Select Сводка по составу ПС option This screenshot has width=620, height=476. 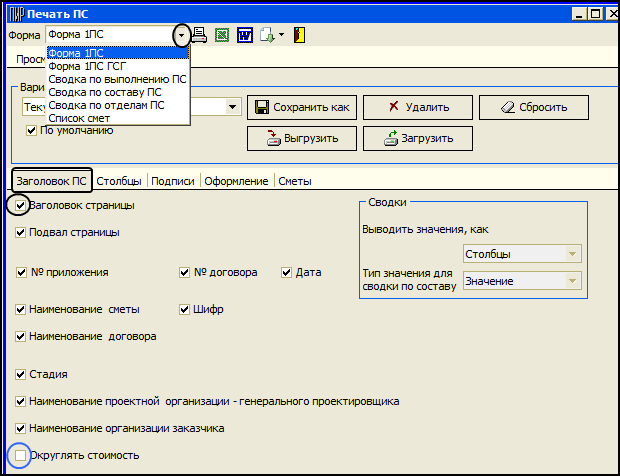point(118,92)
